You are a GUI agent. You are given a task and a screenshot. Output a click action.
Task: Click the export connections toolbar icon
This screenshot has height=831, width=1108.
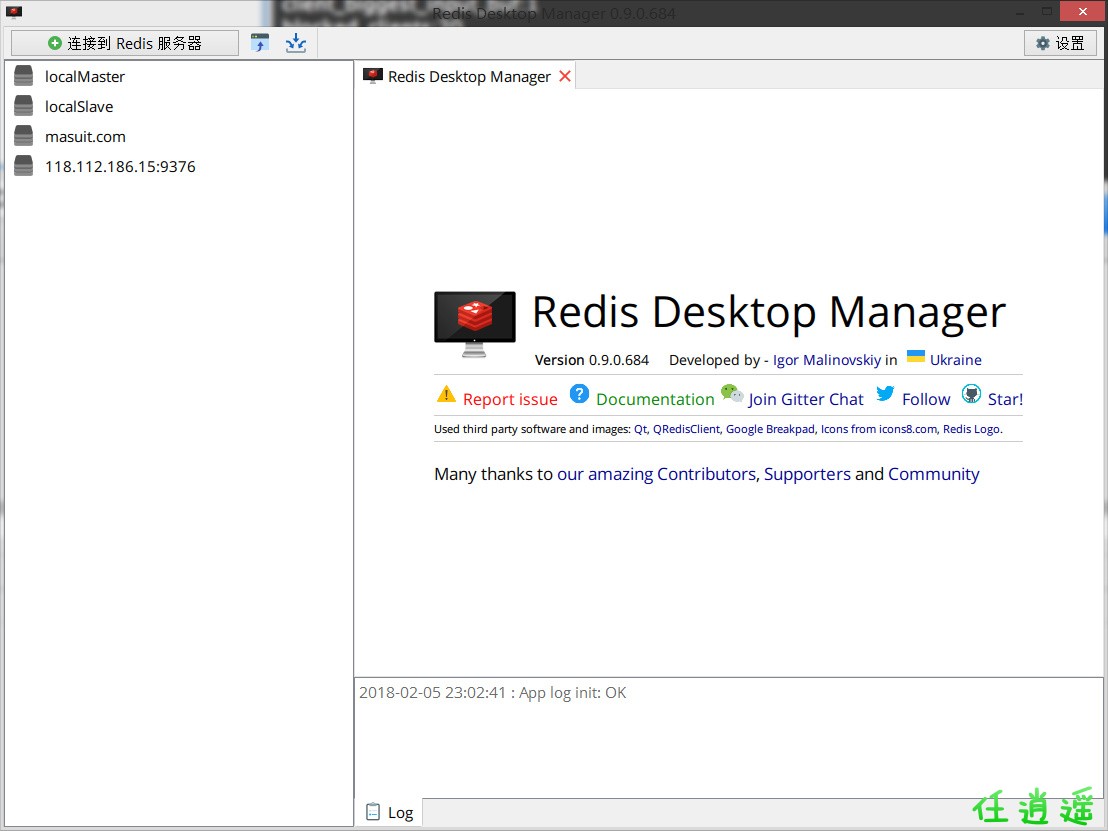296,43
